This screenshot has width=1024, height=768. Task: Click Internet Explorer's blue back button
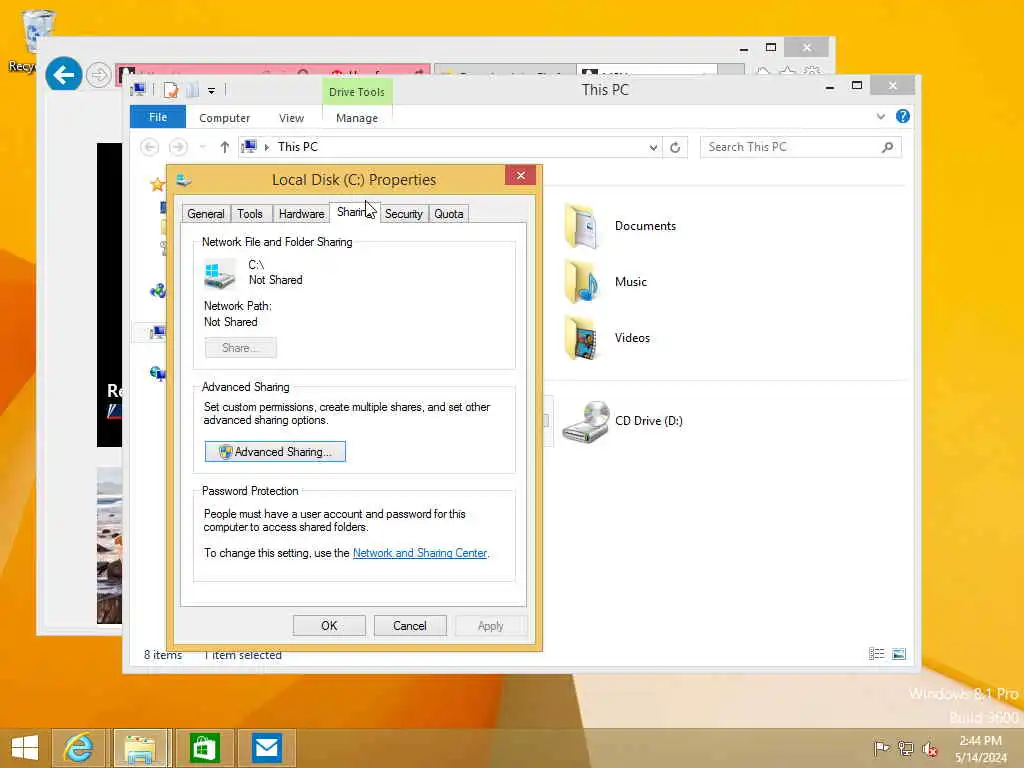point(64,74)
